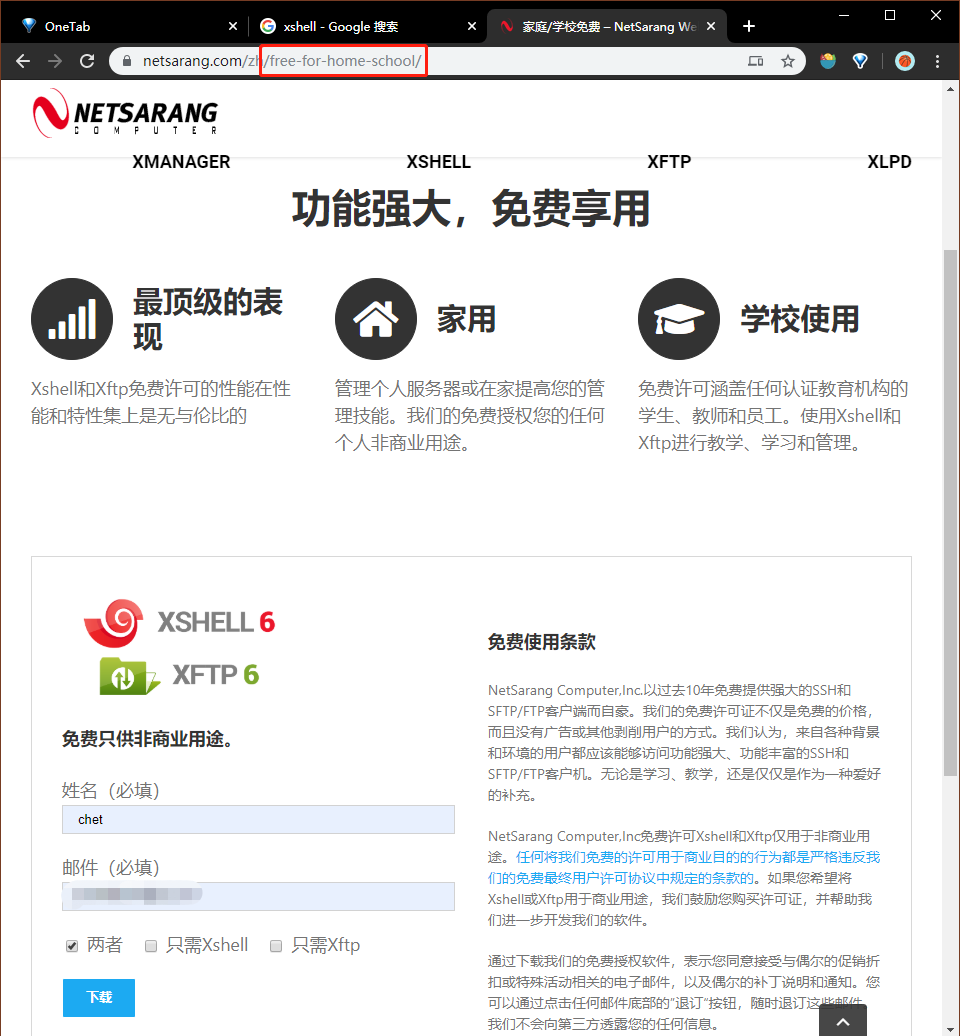
Task: Close the xshell Google search tab
Action: pos(472,26)
